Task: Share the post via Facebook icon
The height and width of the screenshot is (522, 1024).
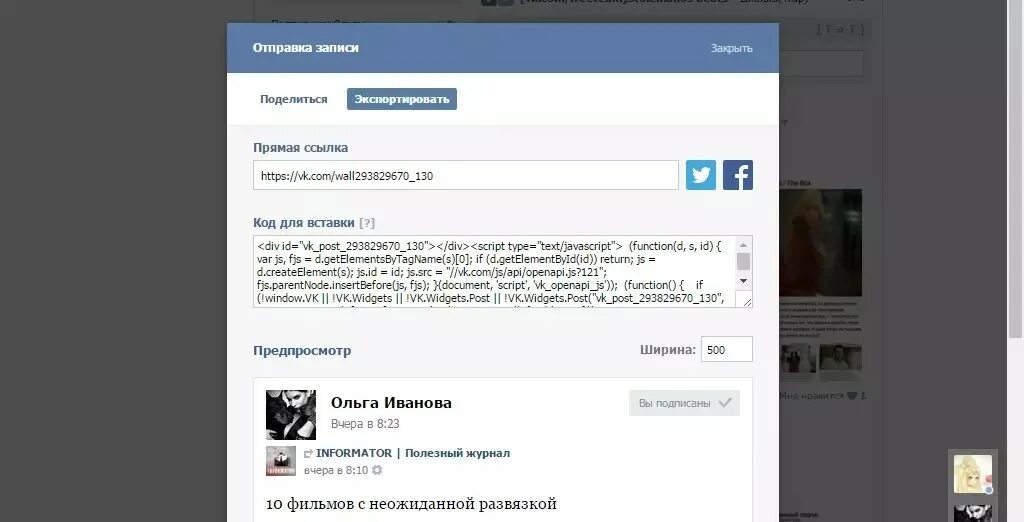Action: coord(738,175)
